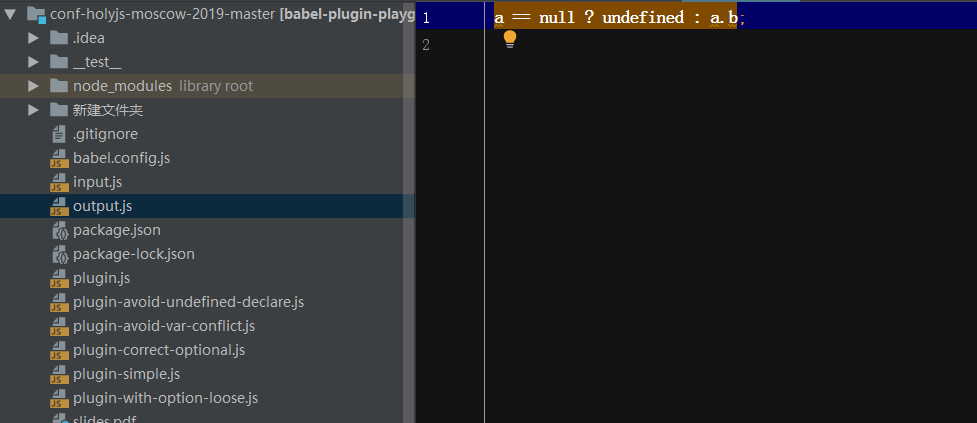Screen dimensions: 977x423
Task: Open plugin-avoid-var-conflict.js file
Action: click(x=164, y=326)
